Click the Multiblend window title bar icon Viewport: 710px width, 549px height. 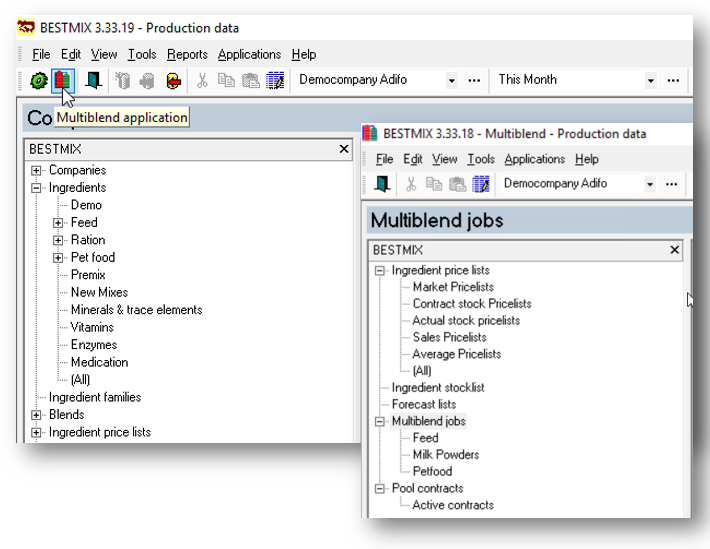point(369,134)
